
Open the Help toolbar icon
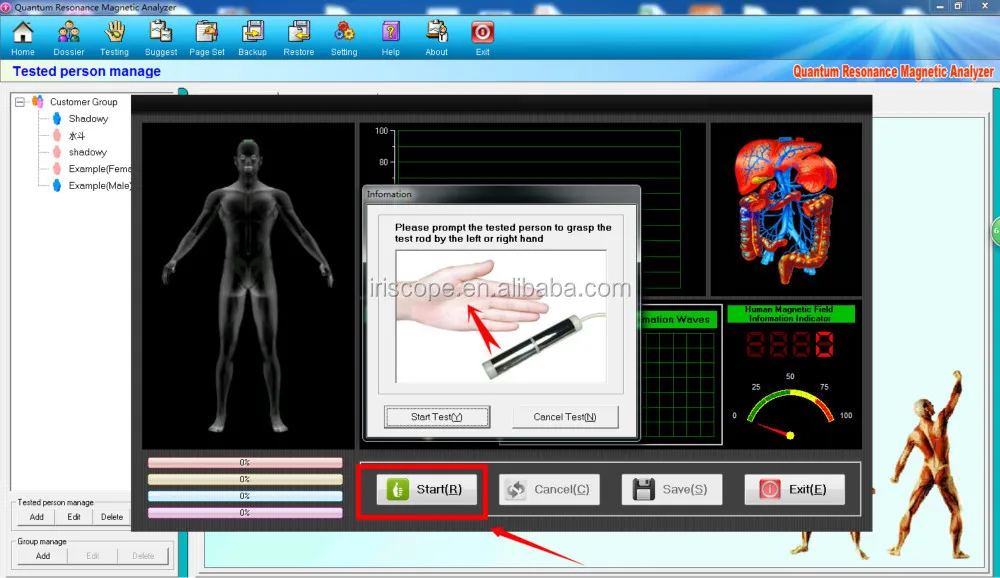point(390,38)
